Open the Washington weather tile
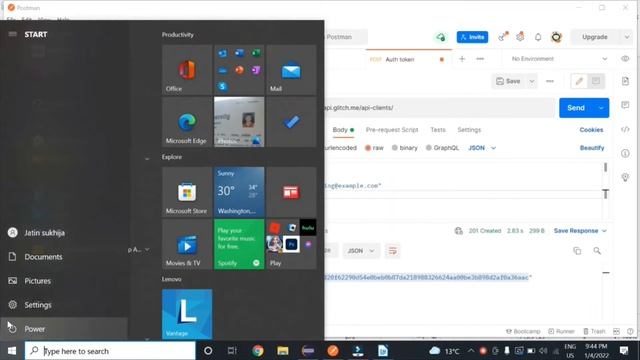The image size is (640, 360). pyautogui.click(x=239, y=192)
